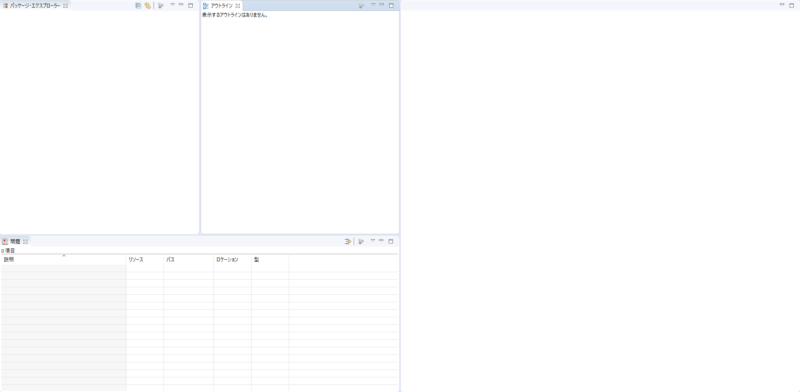Toggle Link with Editor in Package Explorer
This screenshot has width=800, height=392.
pos(147,6)
